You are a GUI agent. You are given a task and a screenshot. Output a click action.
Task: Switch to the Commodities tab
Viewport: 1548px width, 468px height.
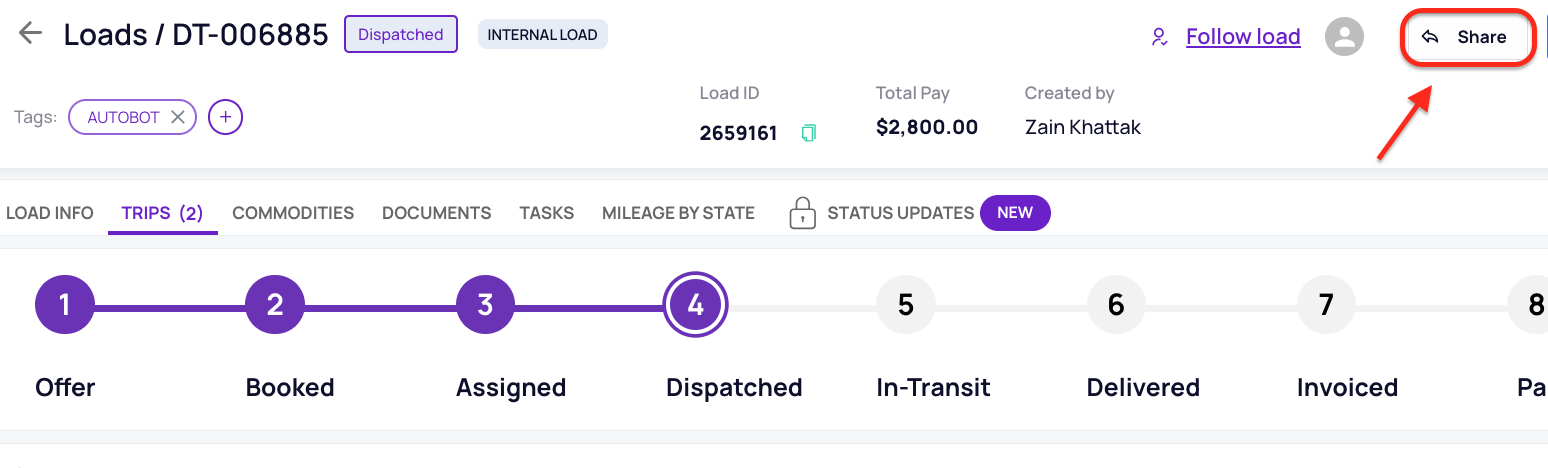(x=293, y=213)
